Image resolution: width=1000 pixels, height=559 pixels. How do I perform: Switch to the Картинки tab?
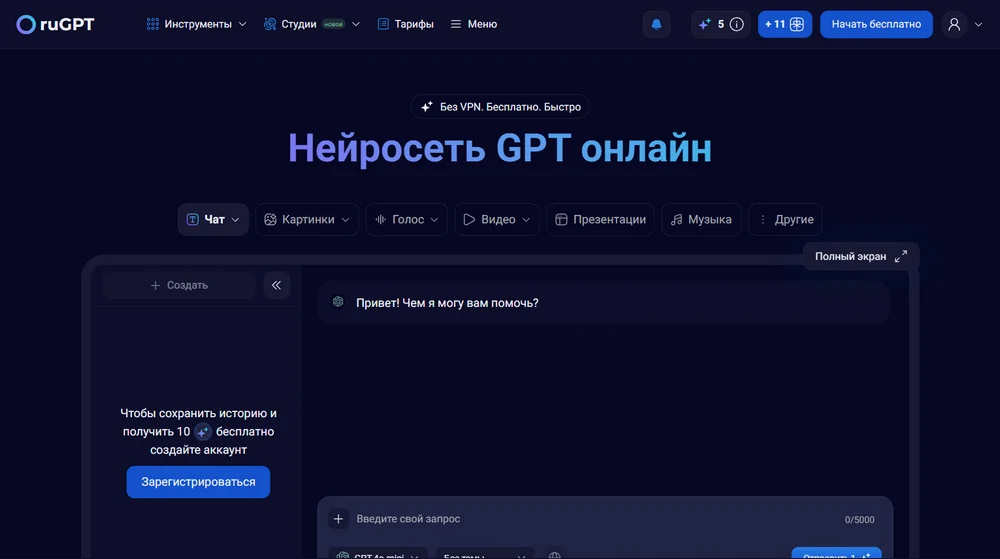click(x=307, y=219)
